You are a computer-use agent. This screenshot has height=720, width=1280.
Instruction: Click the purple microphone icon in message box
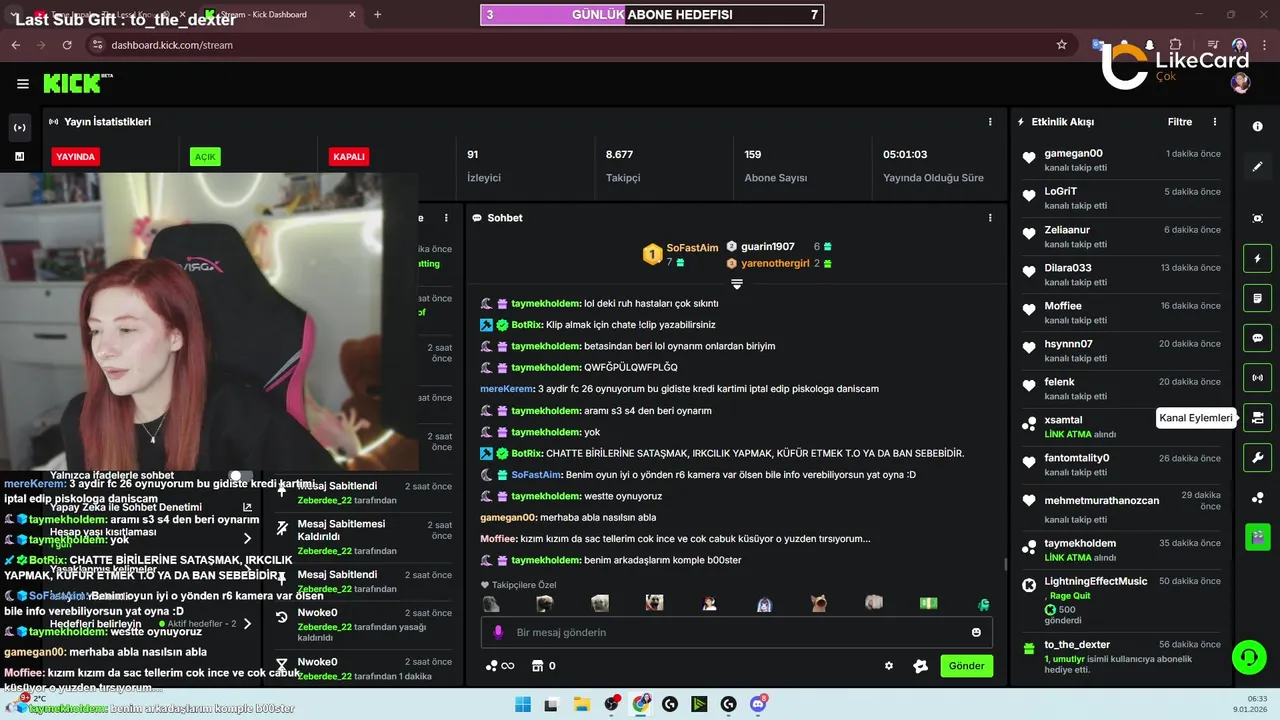(498, 632)
